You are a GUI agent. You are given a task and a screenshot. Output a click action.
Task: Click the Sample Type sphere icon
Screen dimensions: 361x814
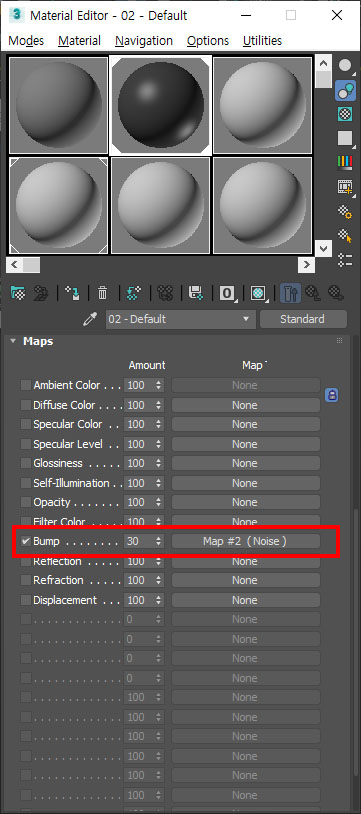pos(345,65)
